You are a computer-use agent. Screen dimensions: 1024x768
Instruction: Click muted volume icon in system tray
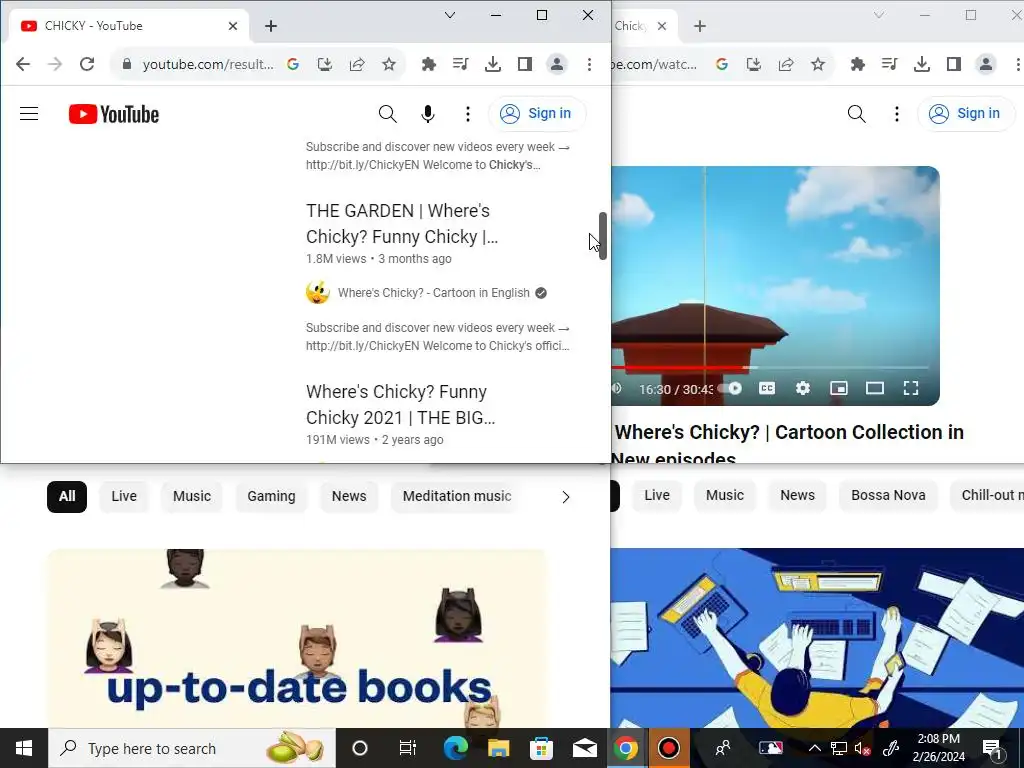[862, 748]
